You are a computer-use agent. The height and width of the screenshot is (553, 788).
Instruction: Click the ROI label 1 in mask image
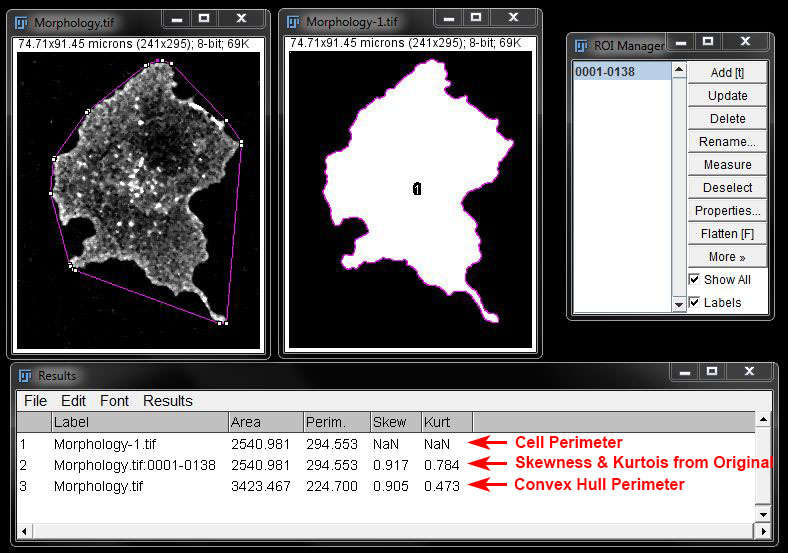tap(417, 189)
